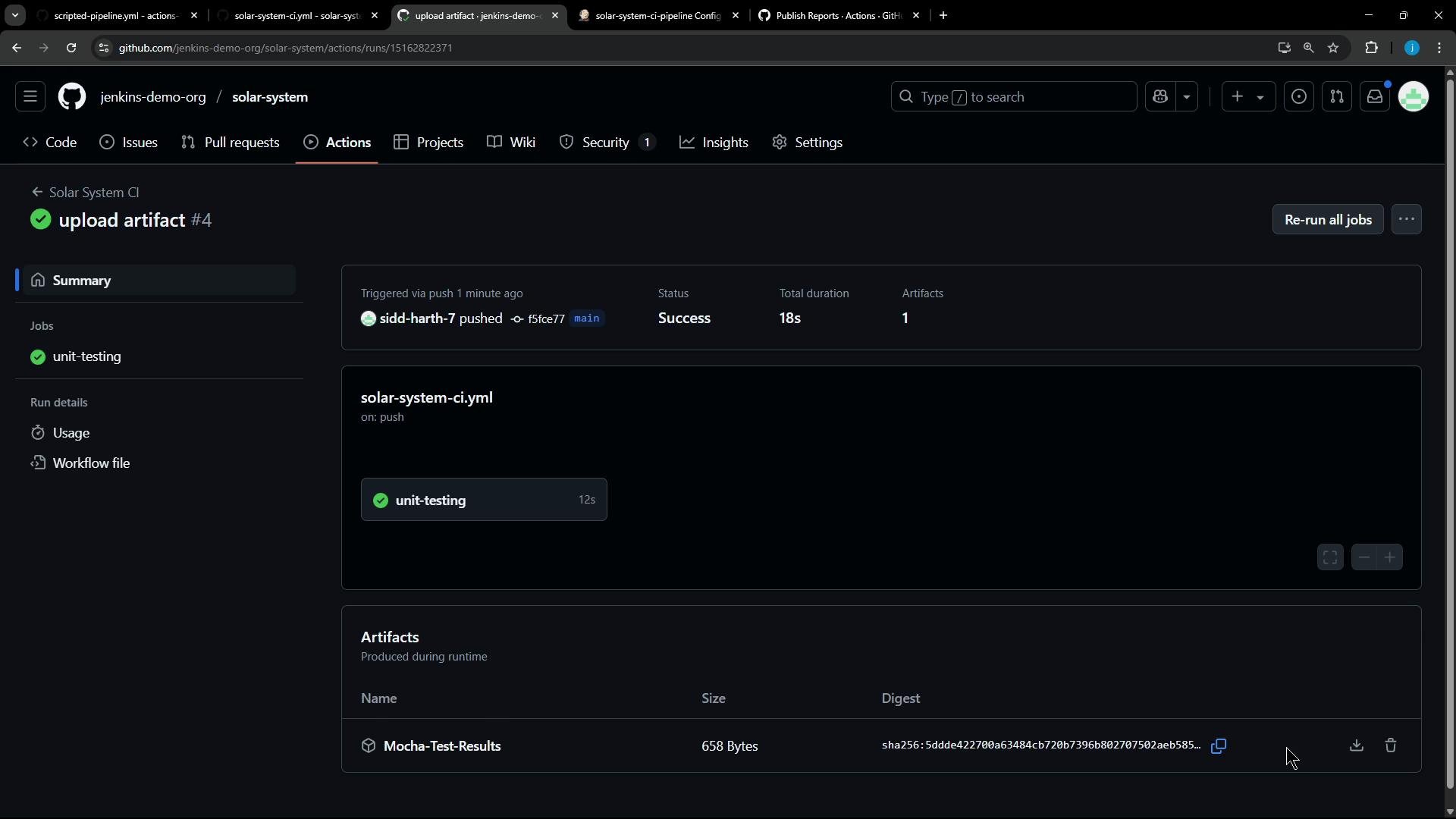Switch to the Projects tab

pos(429,143)
